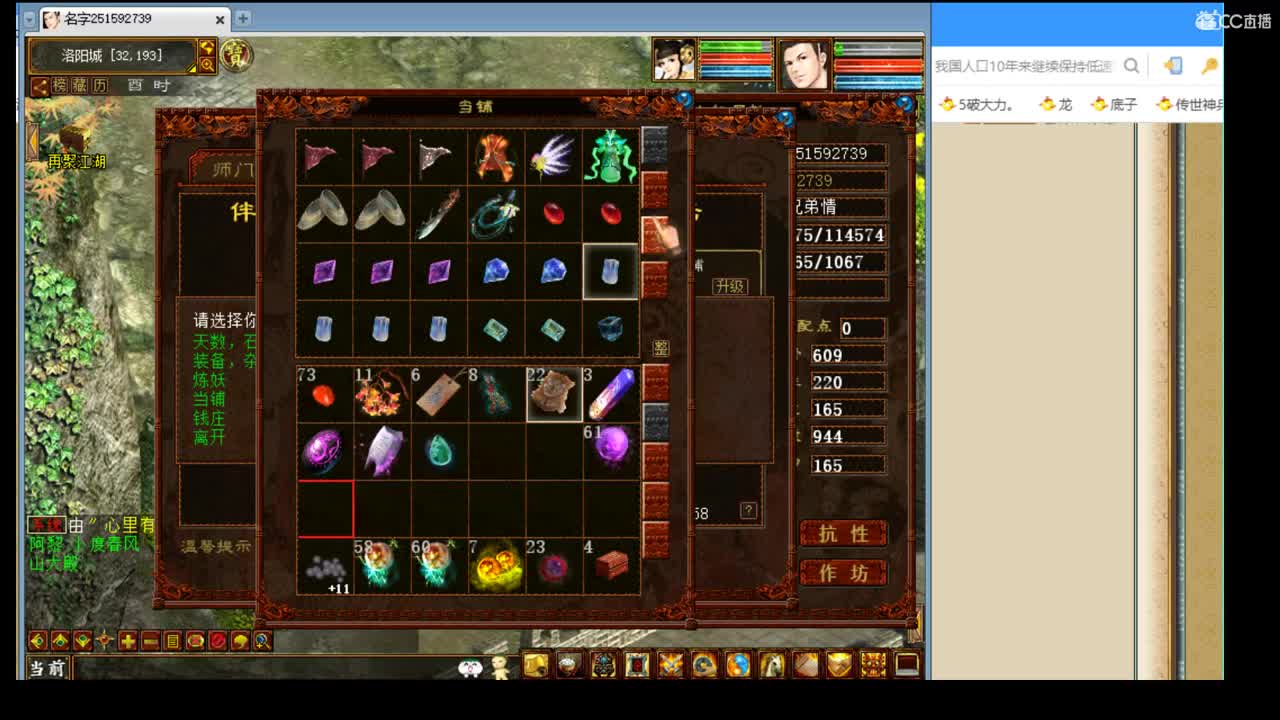Select the purple glowing orb stack of 61
1280x720 pixels.
point(610,451)
